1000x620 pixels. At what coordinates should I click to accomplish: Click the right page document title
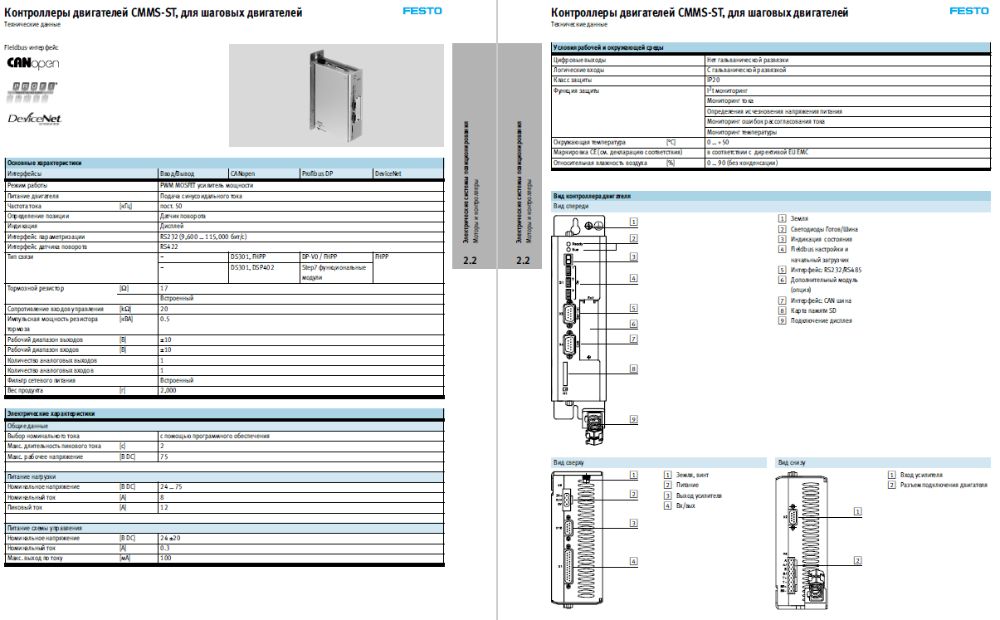point(700,12)
